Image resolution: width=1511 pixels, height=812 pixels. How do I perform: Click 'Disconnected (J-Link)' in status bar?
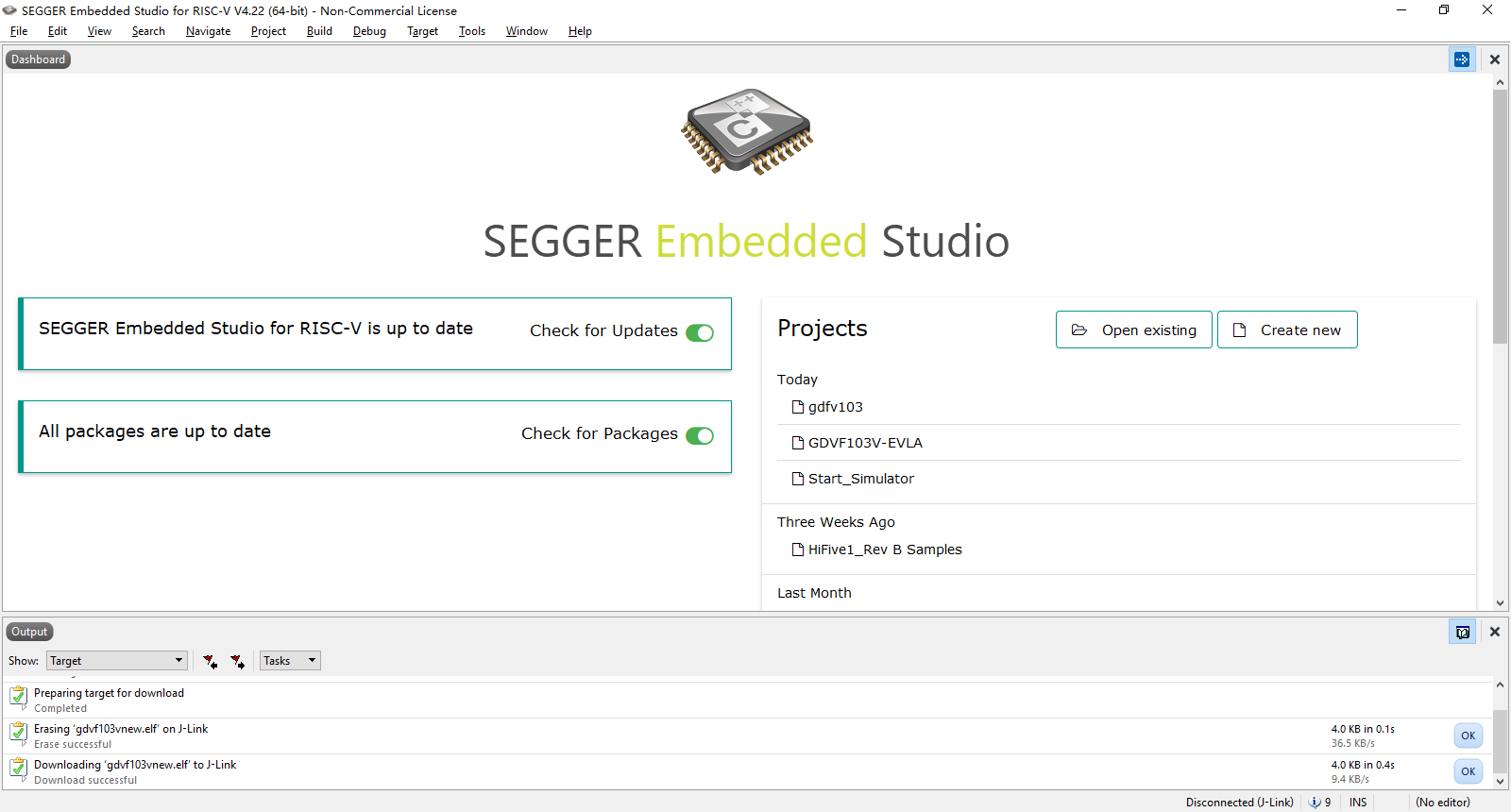click(1239, 803)
